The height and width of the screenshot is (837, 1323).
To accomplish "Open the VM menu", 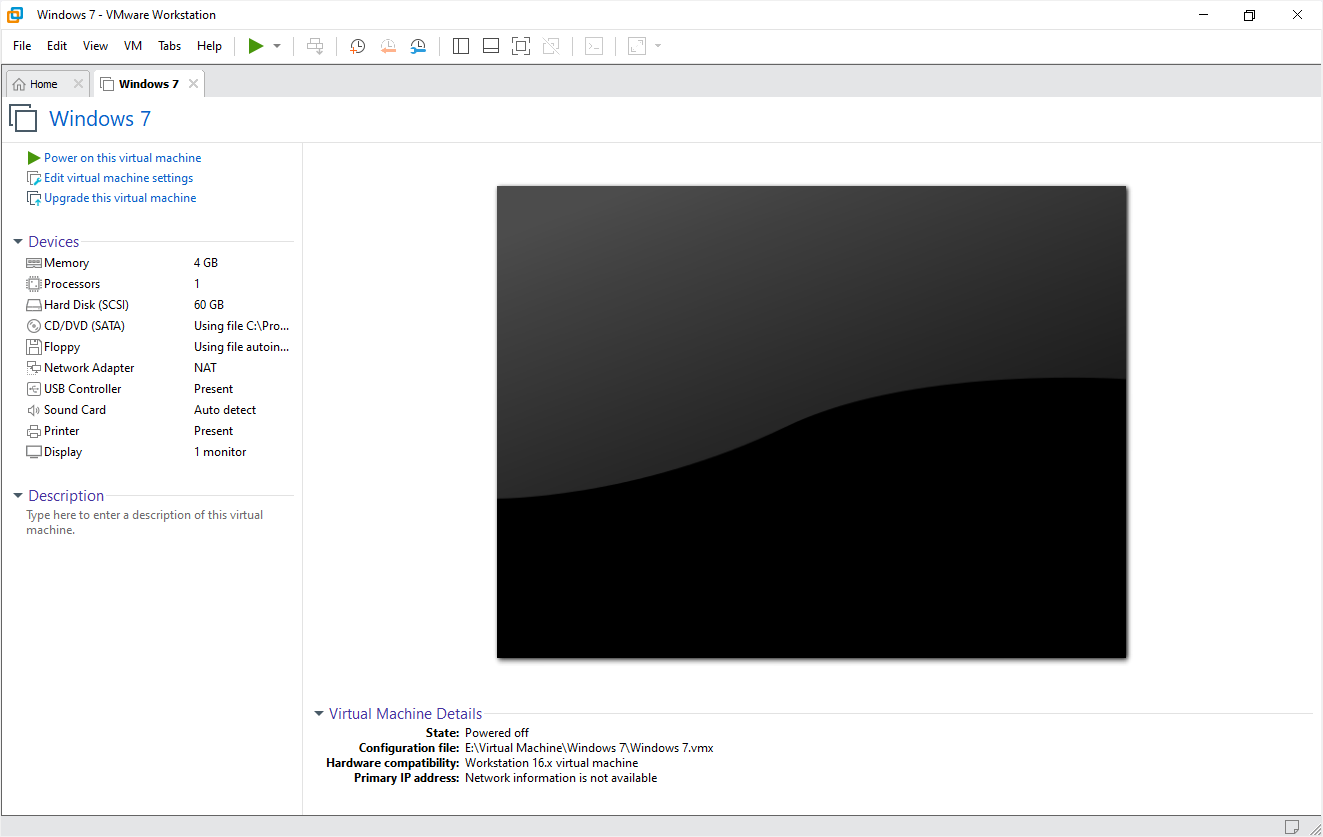I will coord(132,45).
